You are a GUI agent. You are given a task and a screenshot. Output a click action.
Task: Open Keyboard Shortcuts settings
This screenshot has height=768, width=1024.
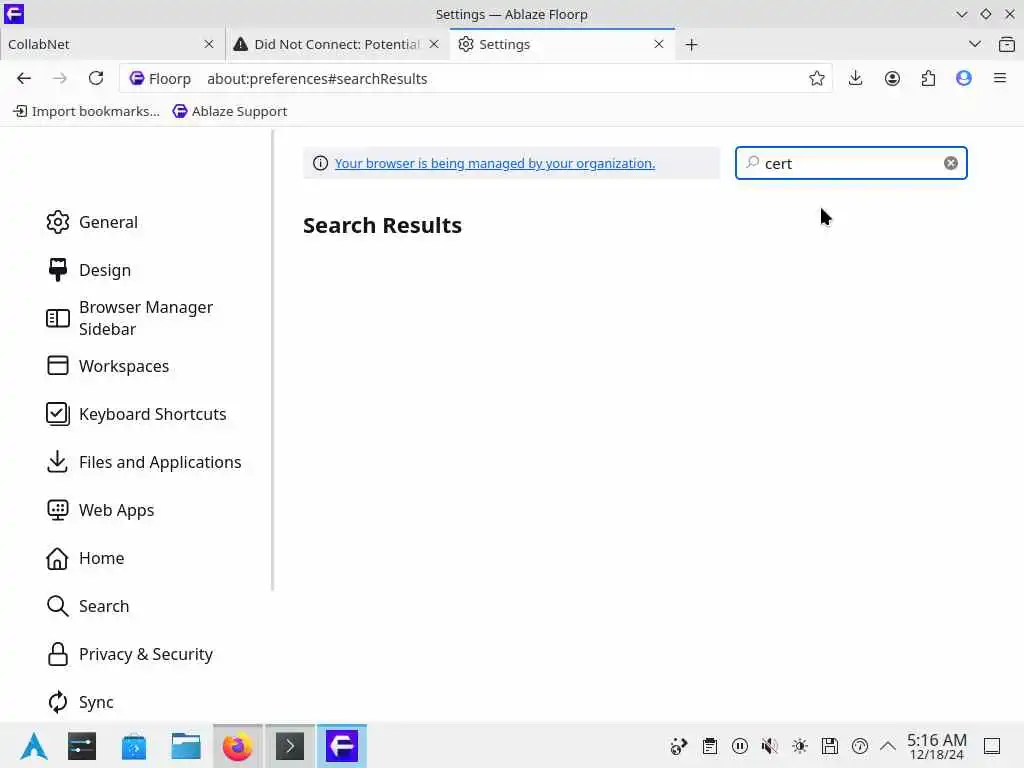pyautogui.click(x=136, y=414)
